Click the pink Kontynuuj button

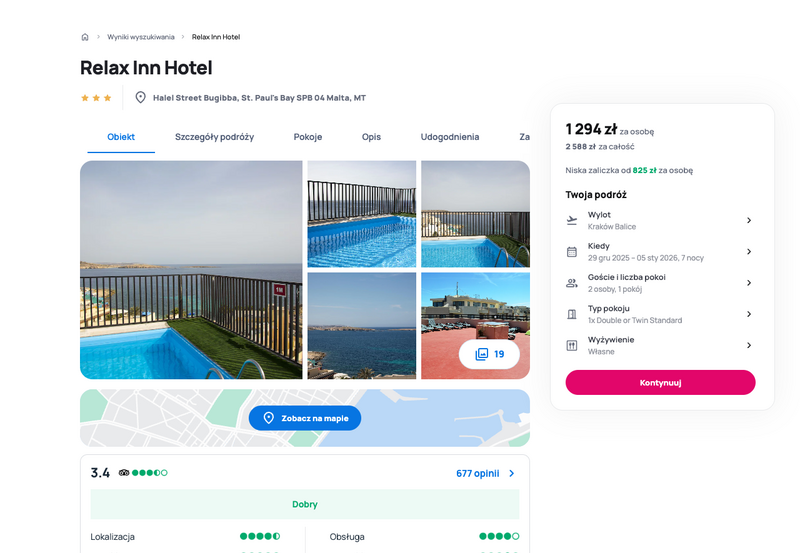pyautogui.click(x=660, y=382)
